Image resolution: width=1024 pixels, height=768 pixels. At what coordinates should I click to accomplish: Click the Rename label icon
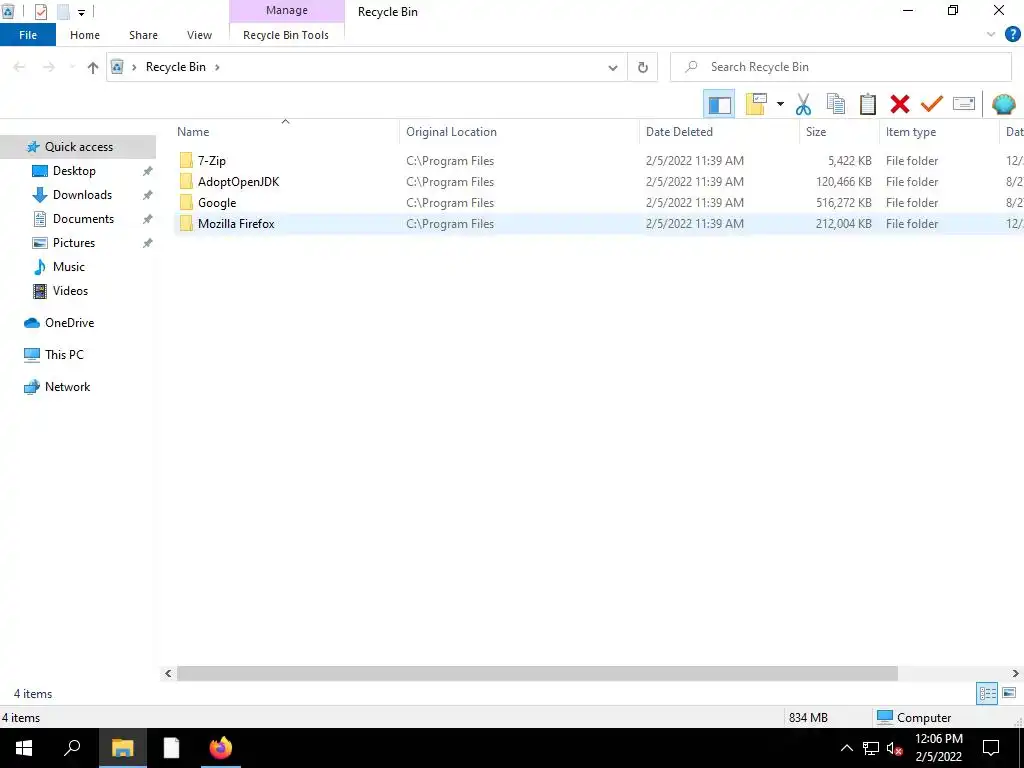(x=964, y=104)
